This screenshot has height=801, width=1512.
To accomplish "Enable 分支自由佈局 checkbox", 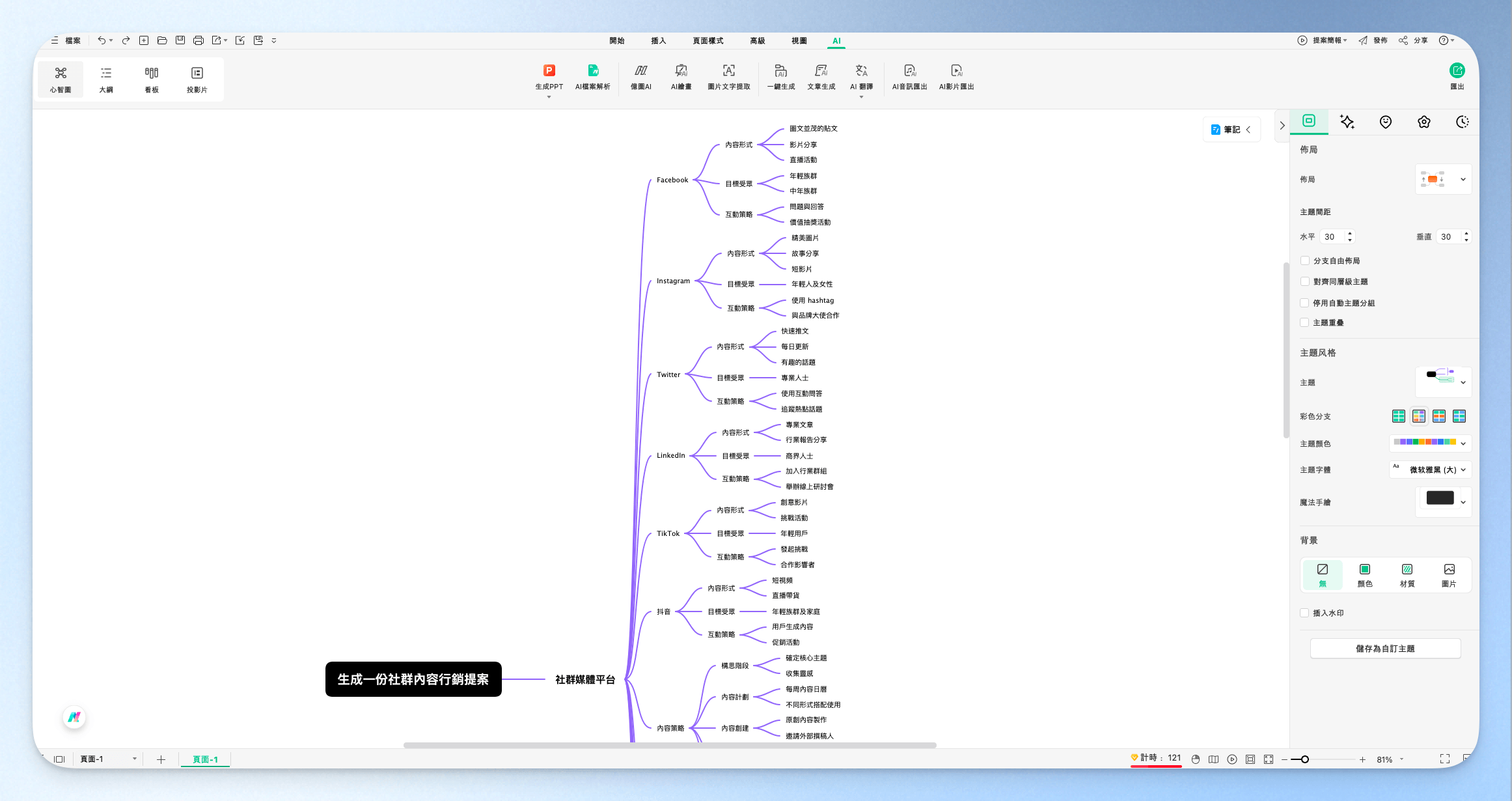I will tap(1305, 260).
